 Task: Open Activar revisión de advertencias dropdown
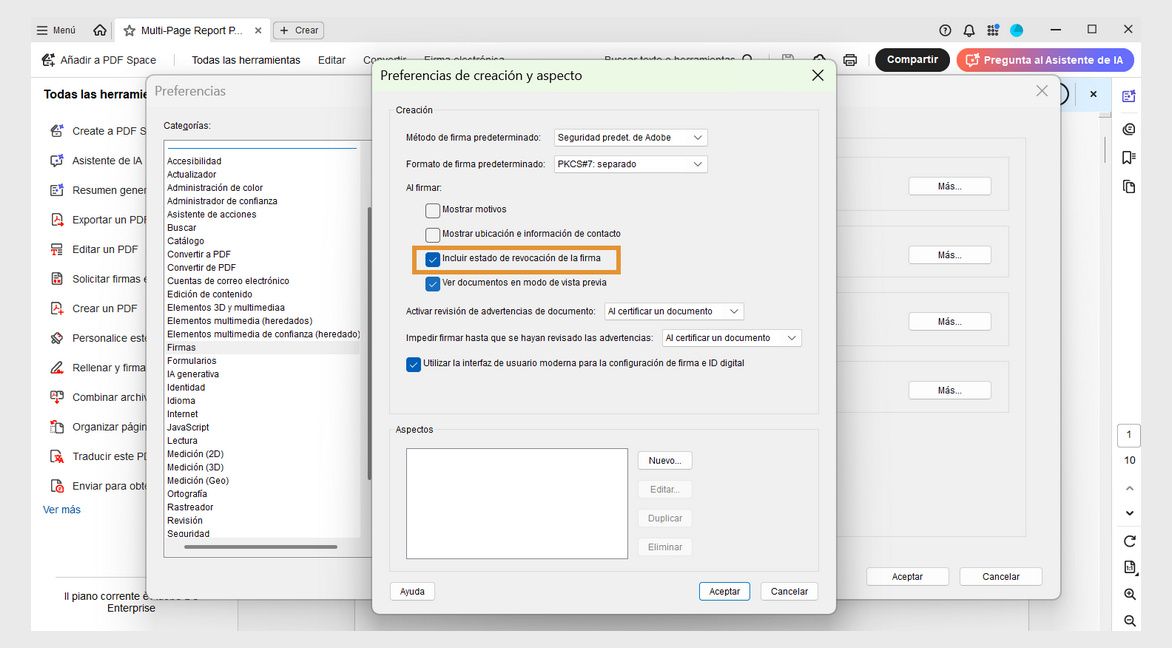673,311
